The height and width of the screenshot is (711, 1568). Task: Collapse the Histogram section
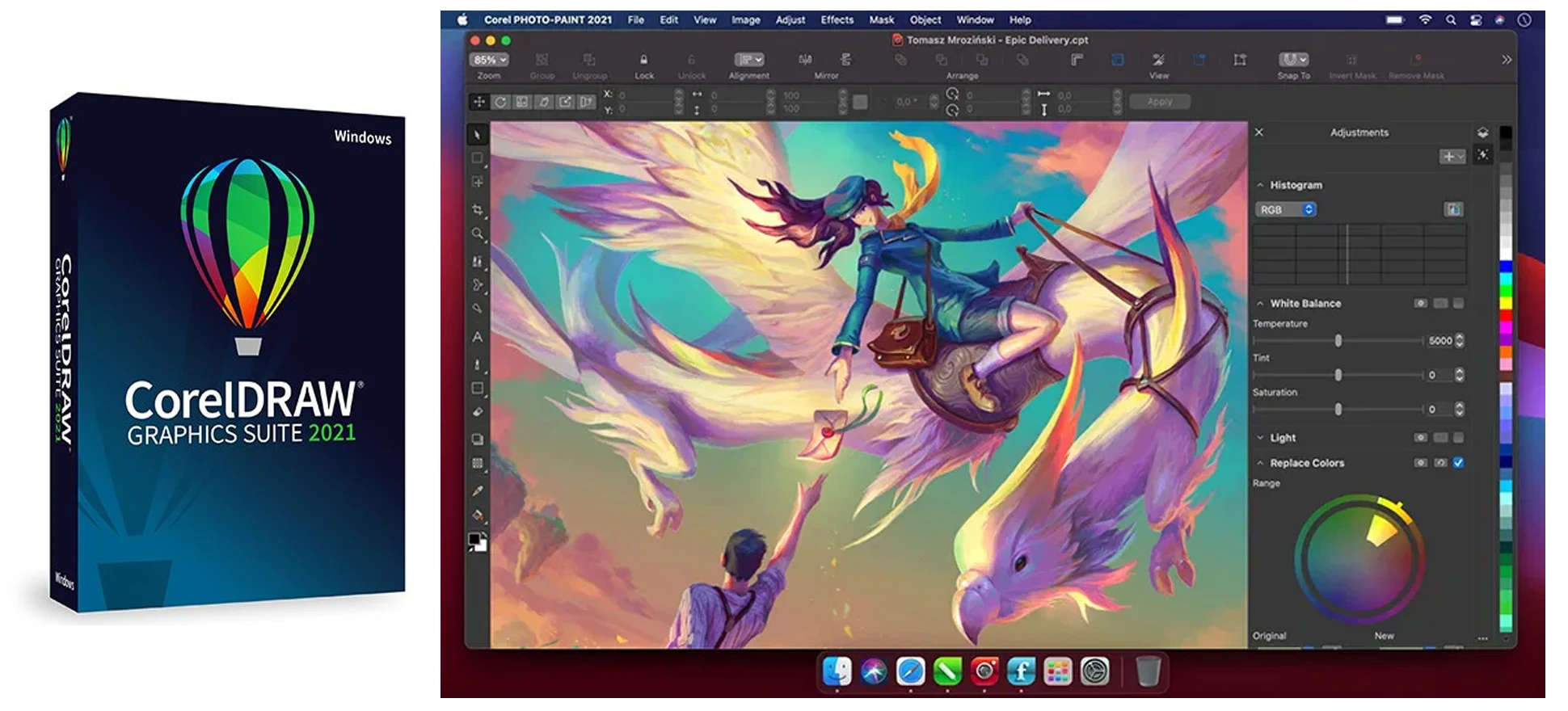pyautogui.click(x=1260, y=185)
